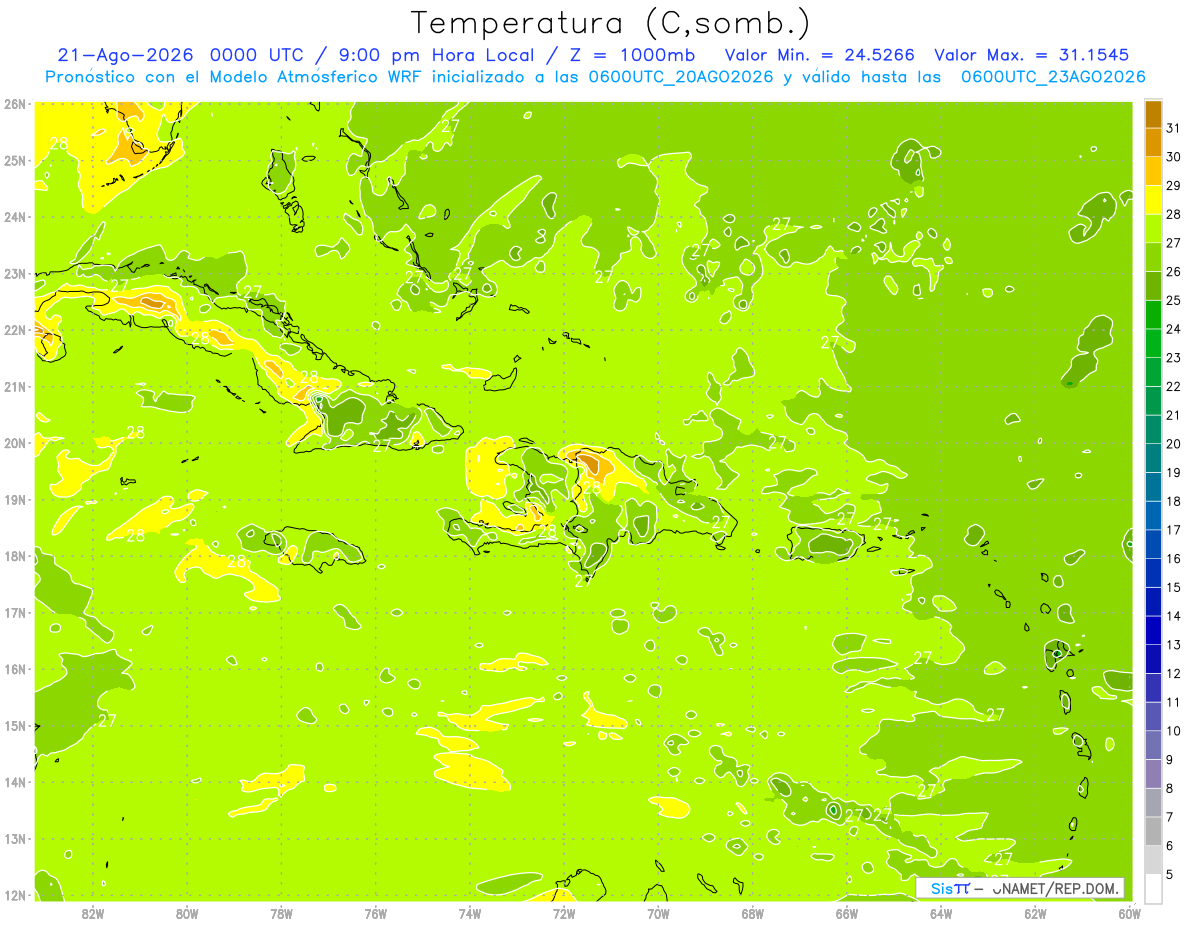The height and width of the screenshot is (927, 1200).
Task: Click the legend swatch between 25 and 26
Action: tap(1153, 286)
